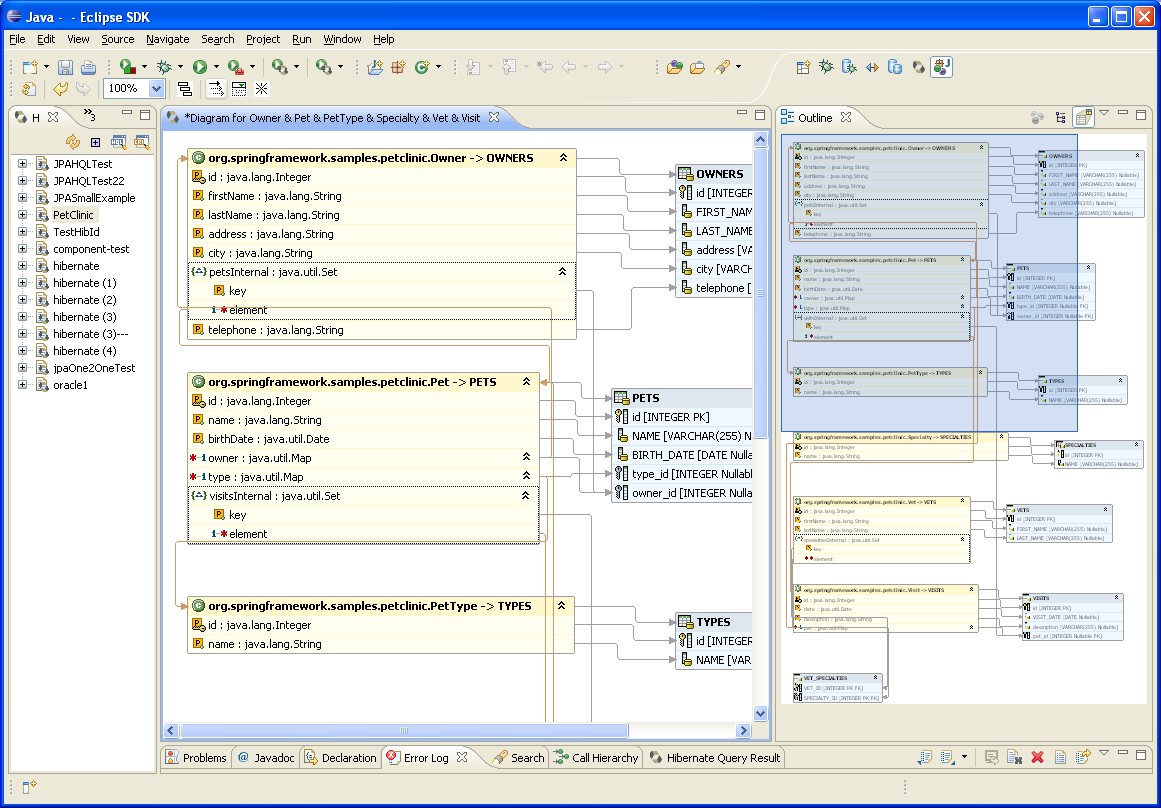Click the Undo arrow icon
Image resolution: width=1161 pixels, height=808 pixels.
click(60, 89)
